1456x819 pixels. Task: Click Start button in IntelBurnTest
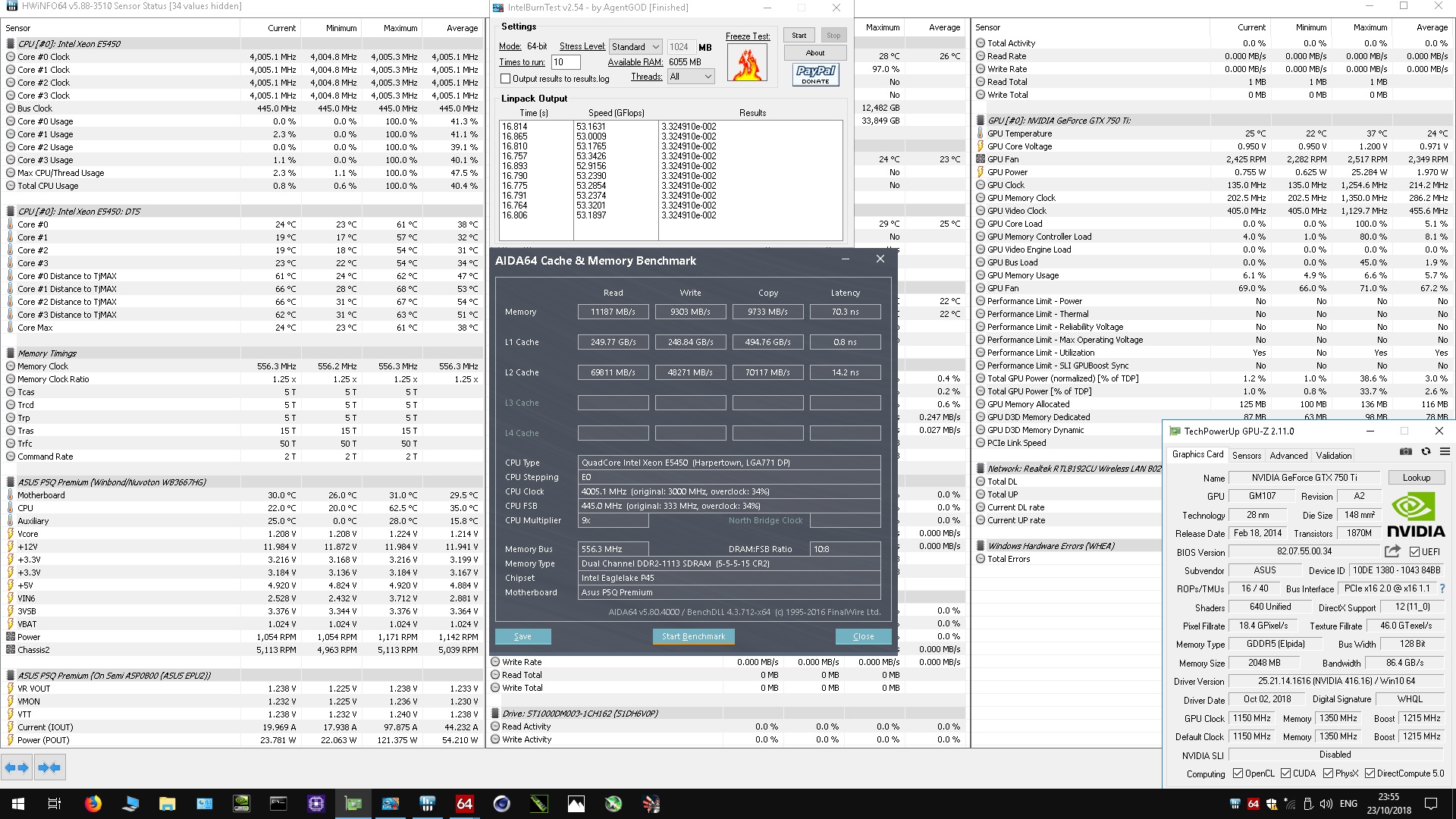[799, 36]
